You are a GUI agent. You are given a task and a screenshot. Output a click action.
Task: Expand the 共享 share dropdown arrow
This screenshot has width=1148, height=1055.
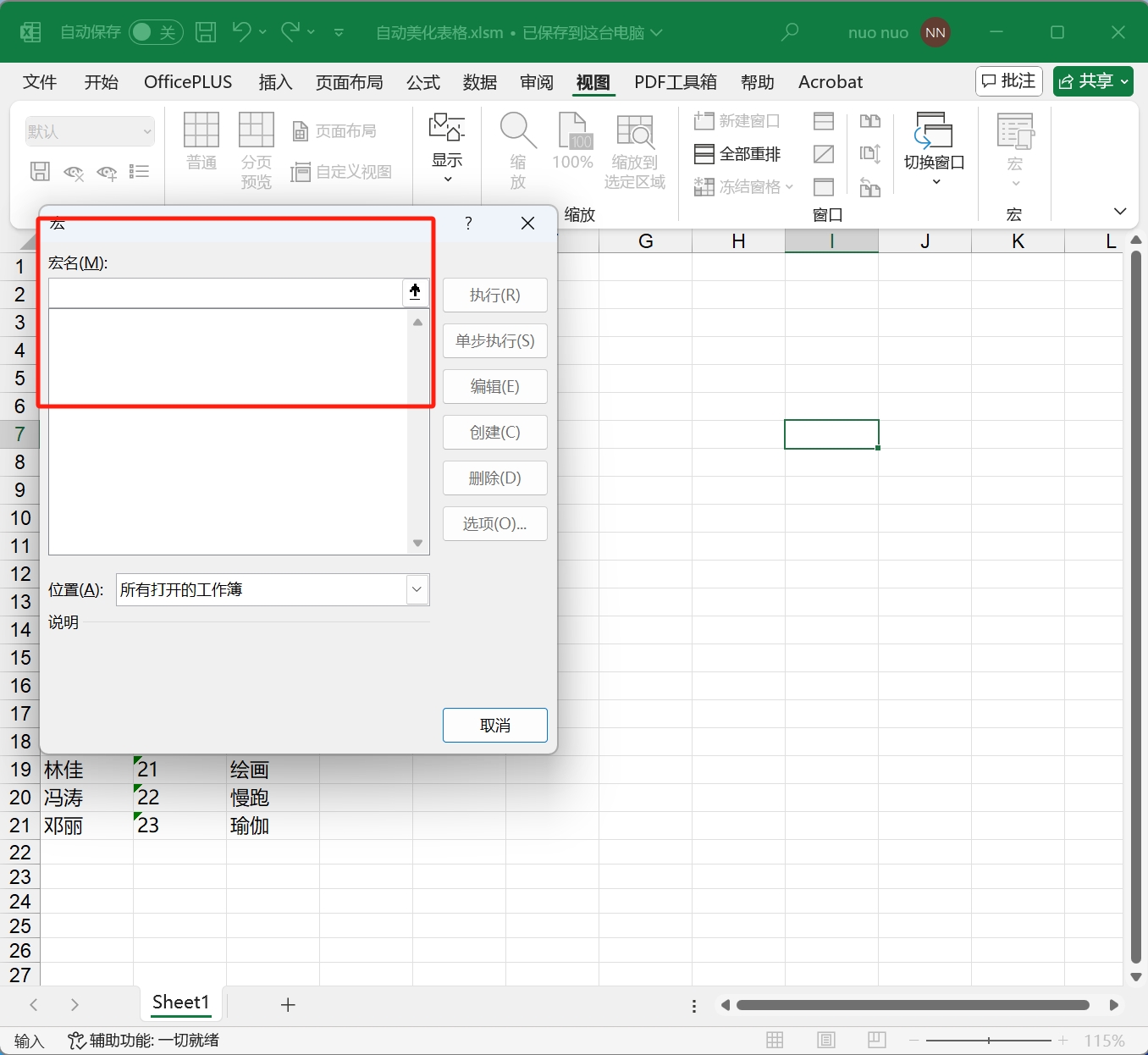click(x=1125, y=82)
